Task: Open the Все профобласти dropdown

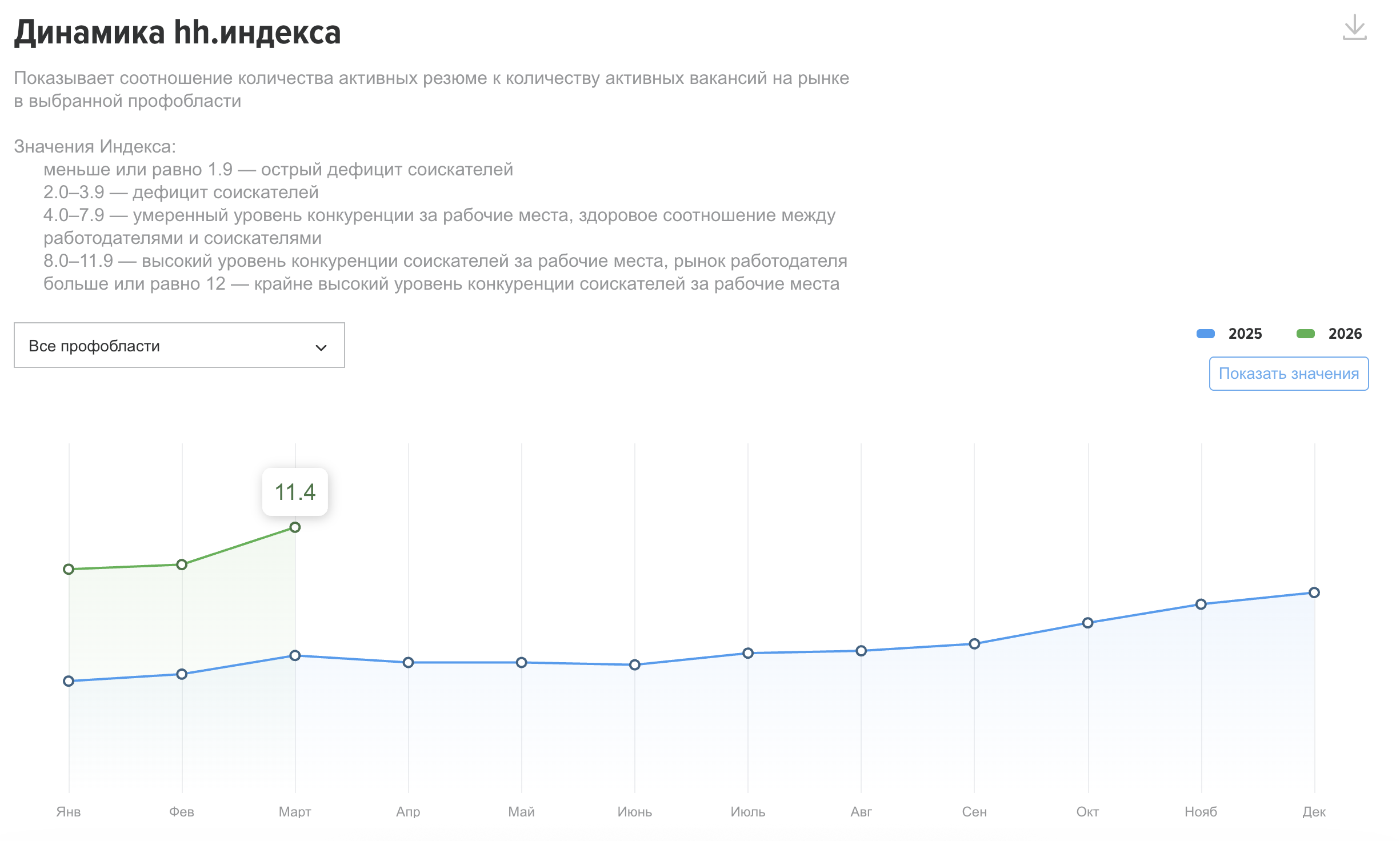Action: tap(179, 345)
